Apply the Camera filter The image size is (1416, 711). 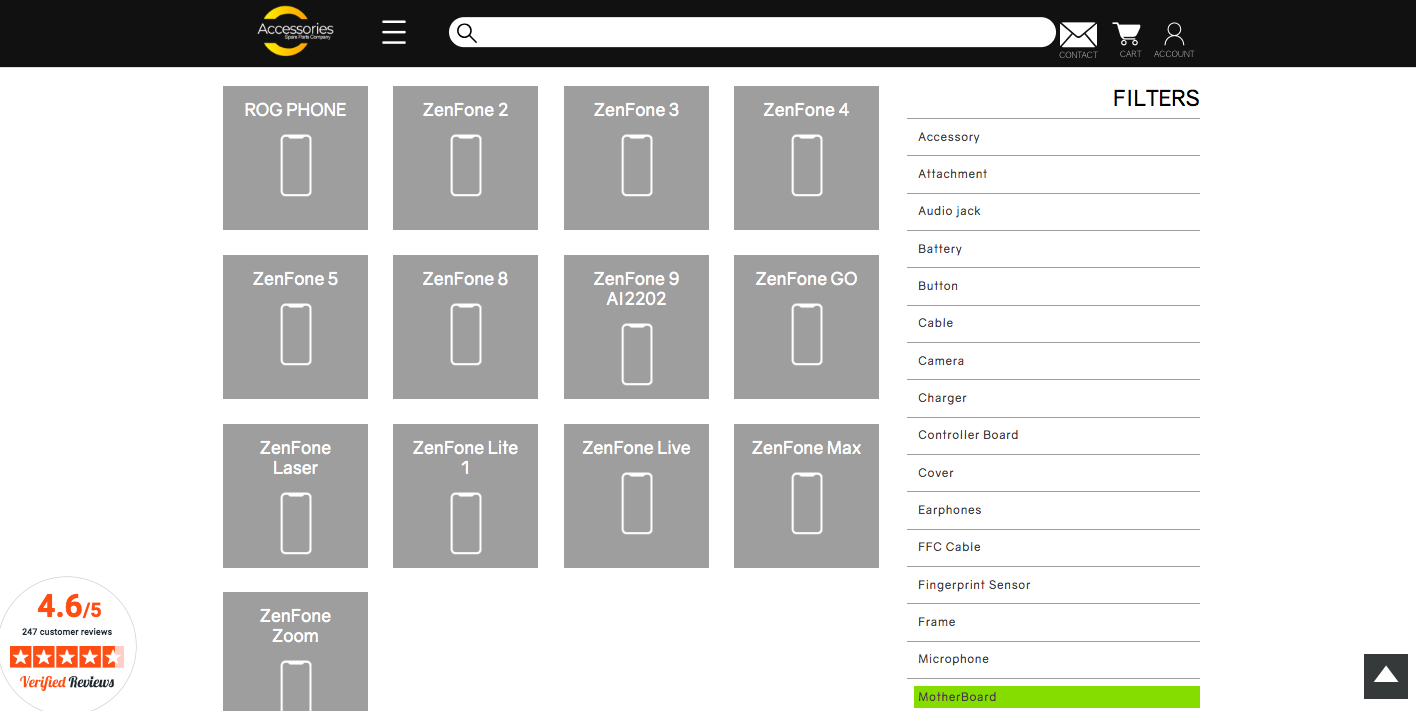[x=1053, y=361]
